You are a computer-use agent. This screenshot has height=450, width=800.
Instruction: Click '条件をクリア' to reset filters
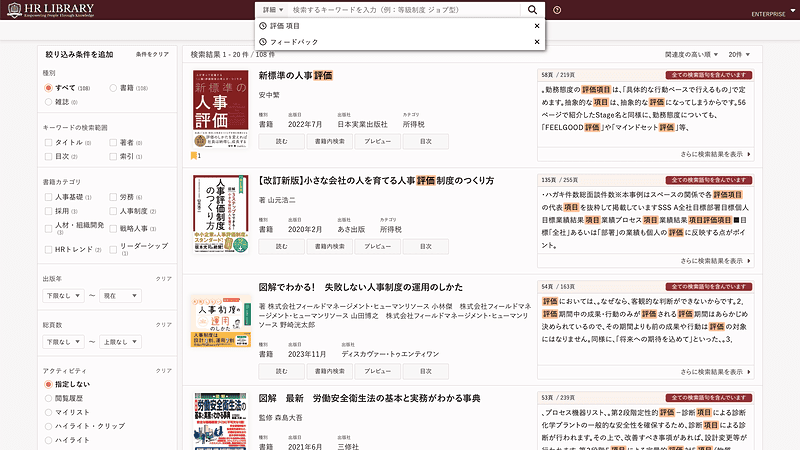(152, 53)
